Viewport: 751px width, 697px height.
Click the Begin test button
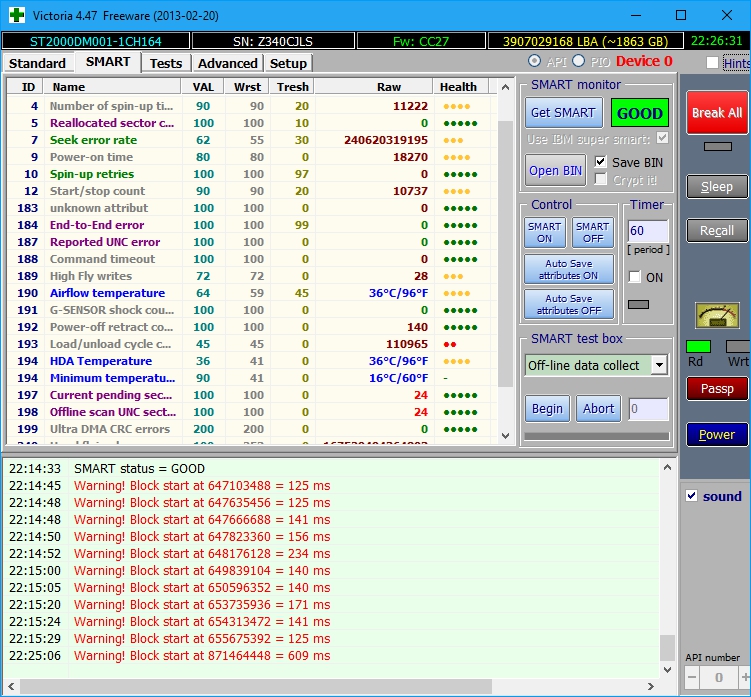[x=547, y=409]
